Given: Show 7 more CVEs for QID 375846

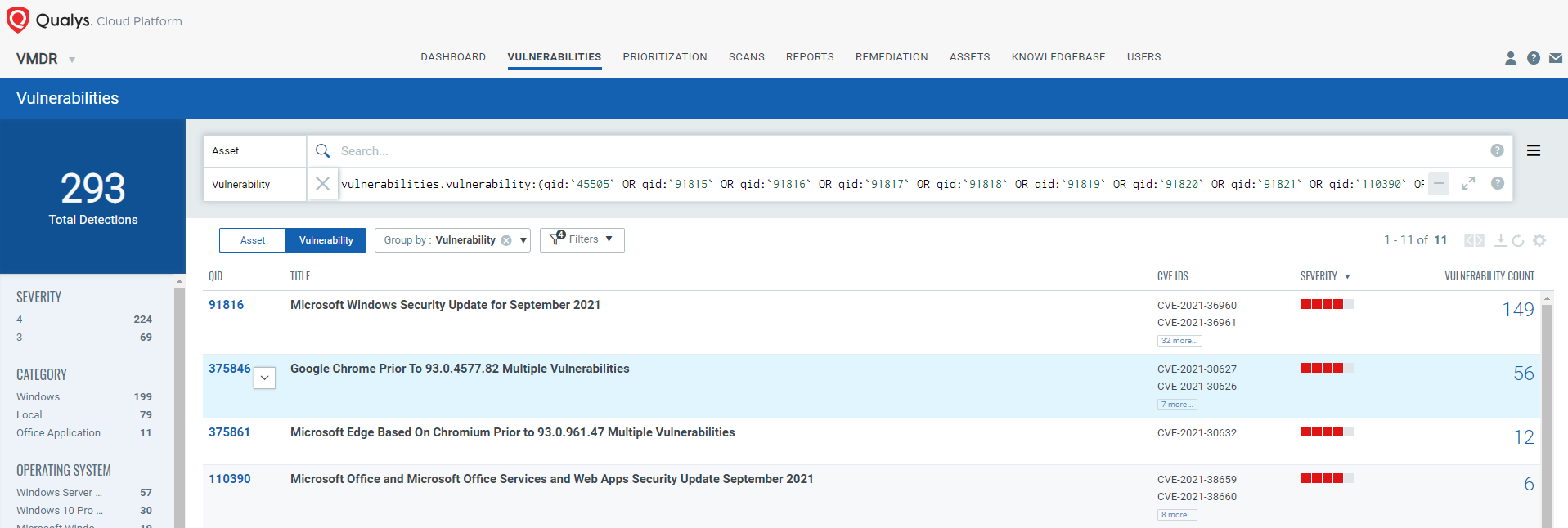Looking at the screenshot, I should tap(1177, 405).
